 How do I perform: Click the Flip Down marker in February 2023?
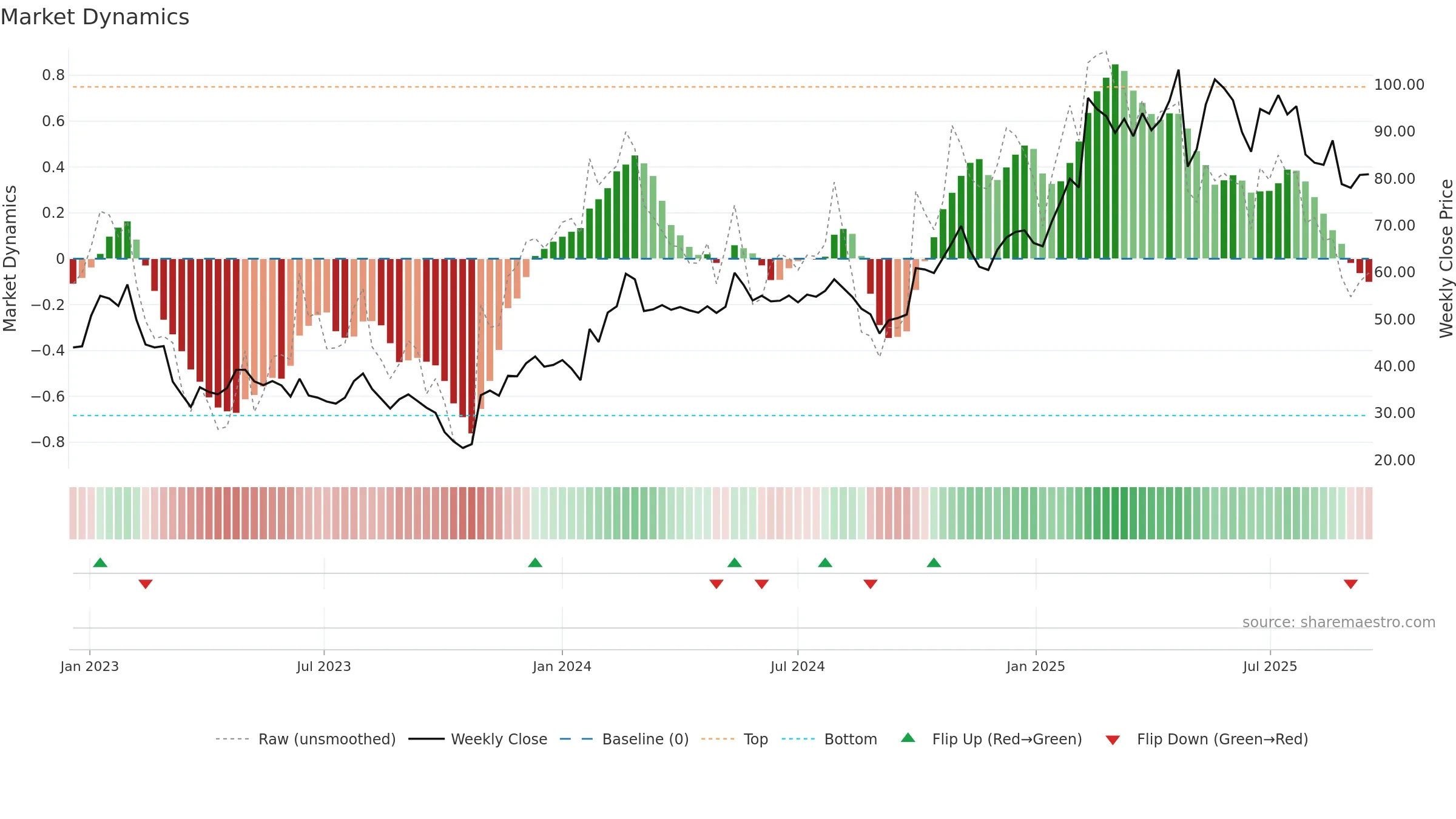(x=146, y=584)
